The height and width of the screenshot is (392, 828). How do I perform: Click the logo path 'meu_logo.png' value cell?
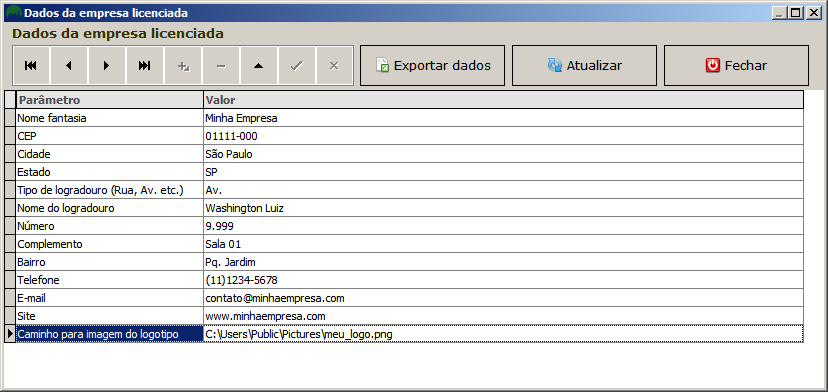point(504,334)
